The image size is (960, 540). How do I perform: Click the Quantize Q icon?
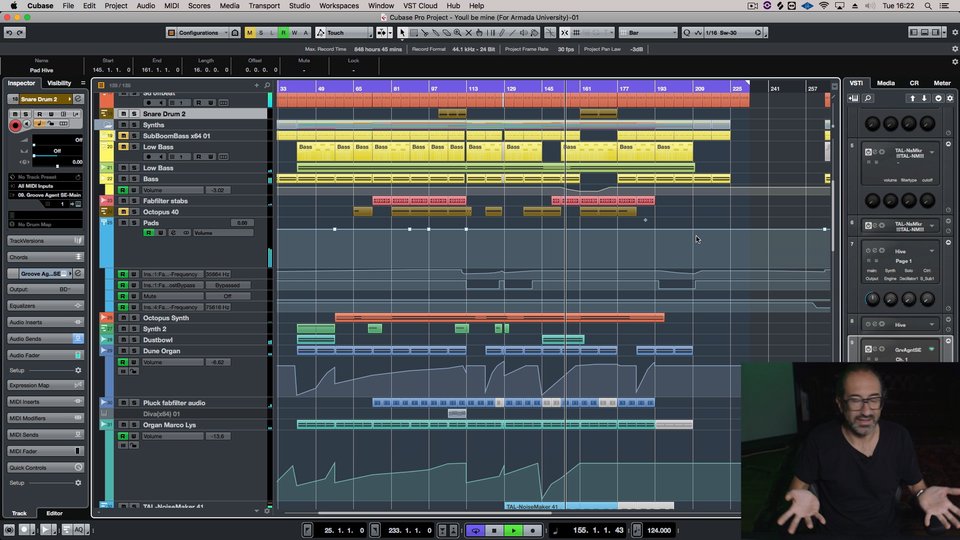click(x=686, y=32)
